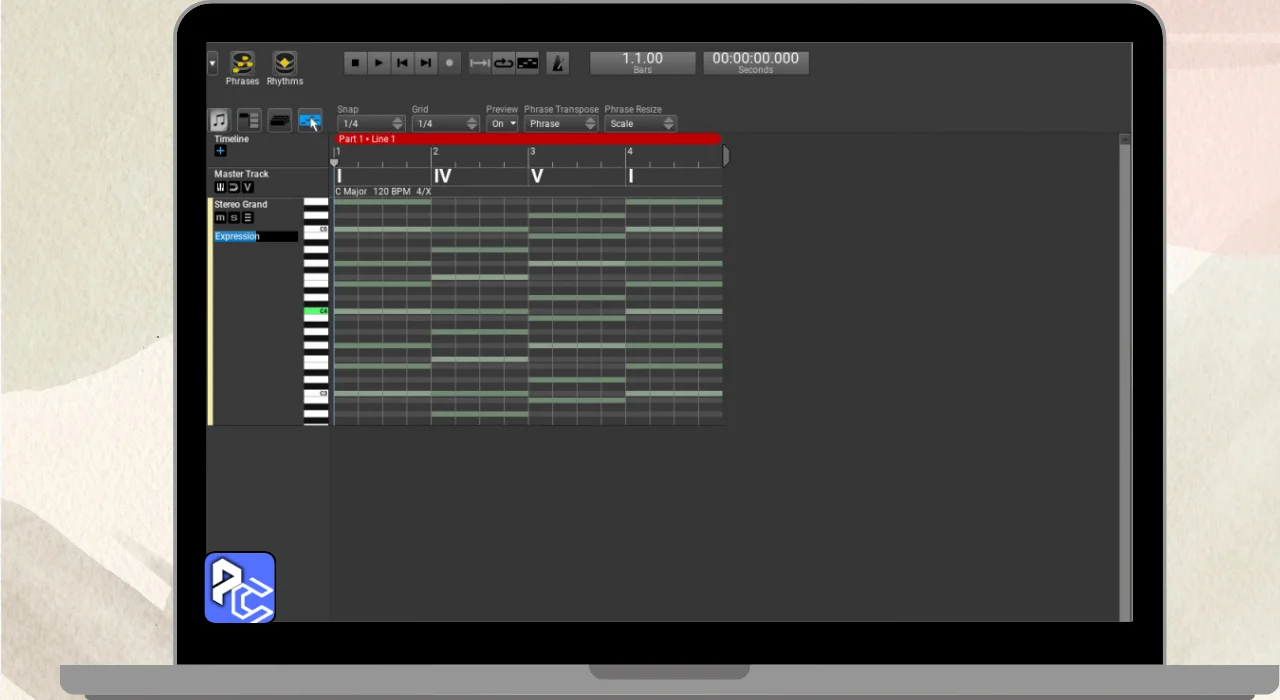Click the Master Track label
Screen dimensions: 1280x700
(241, 174)
